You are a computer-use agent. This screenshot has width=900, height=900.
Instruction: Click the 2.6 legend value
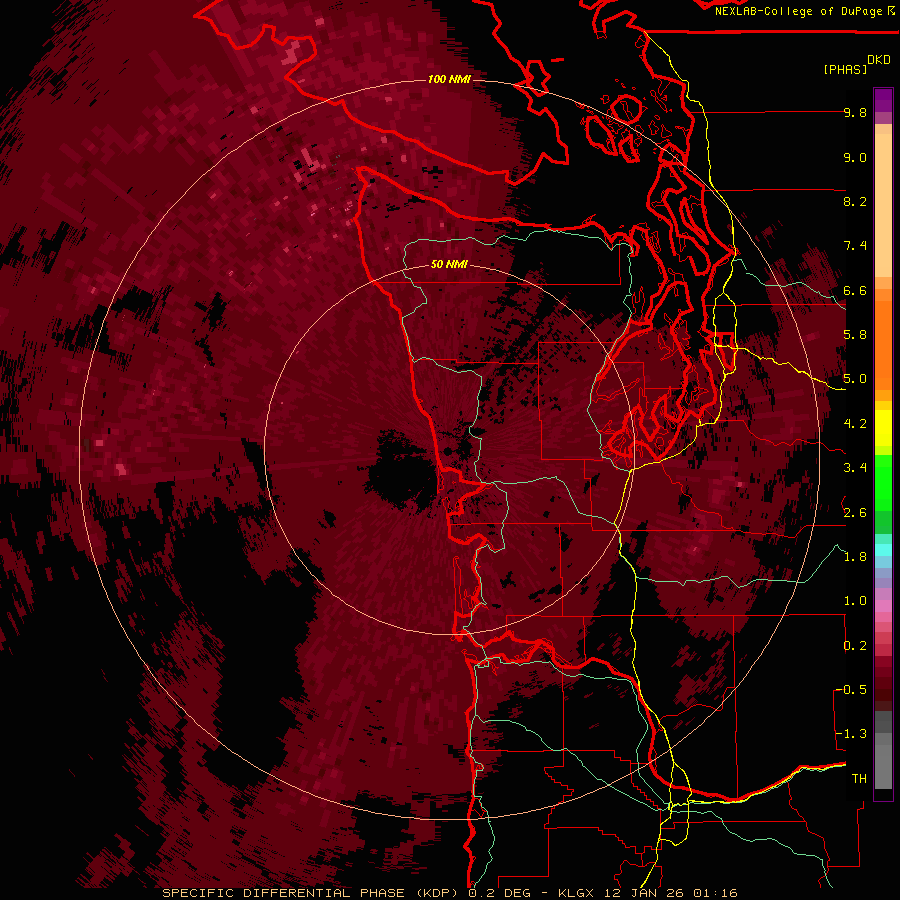(855, 513)
